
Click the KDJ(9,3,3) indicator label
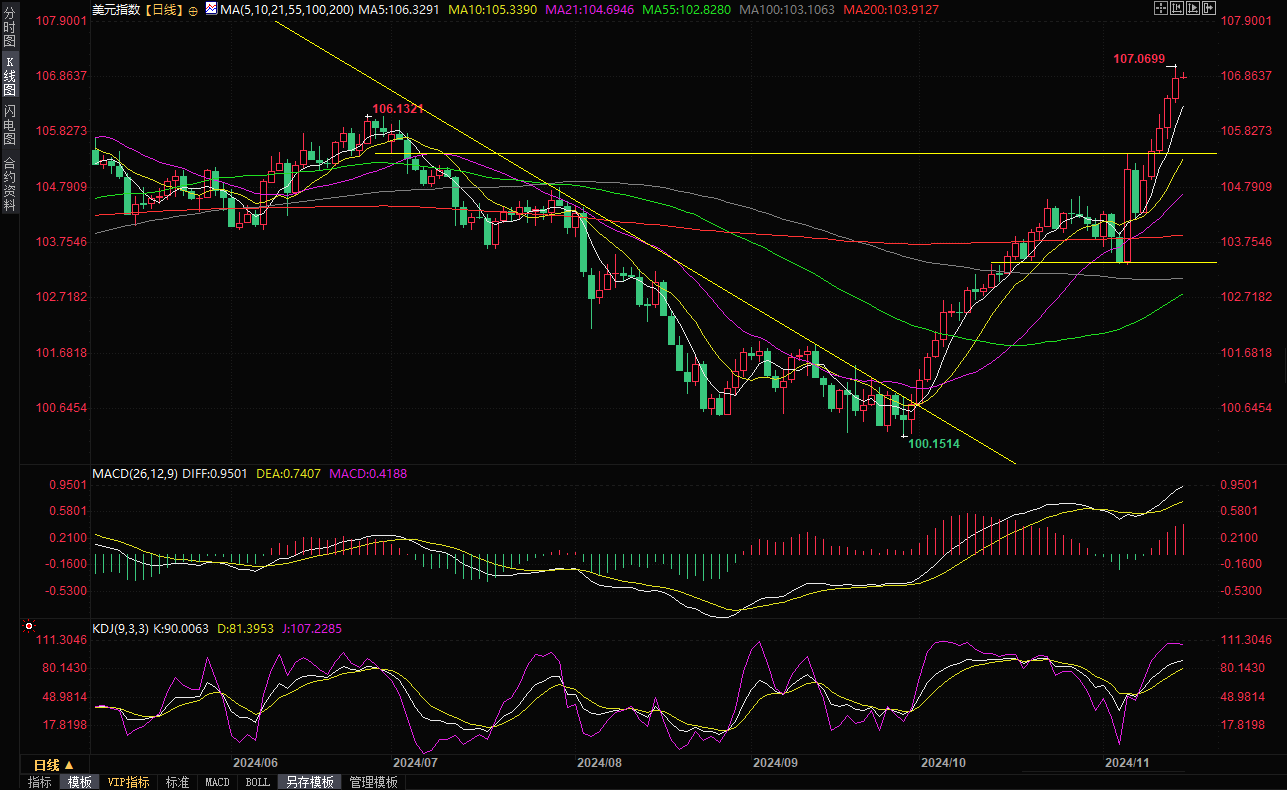[x=120, y=629]
